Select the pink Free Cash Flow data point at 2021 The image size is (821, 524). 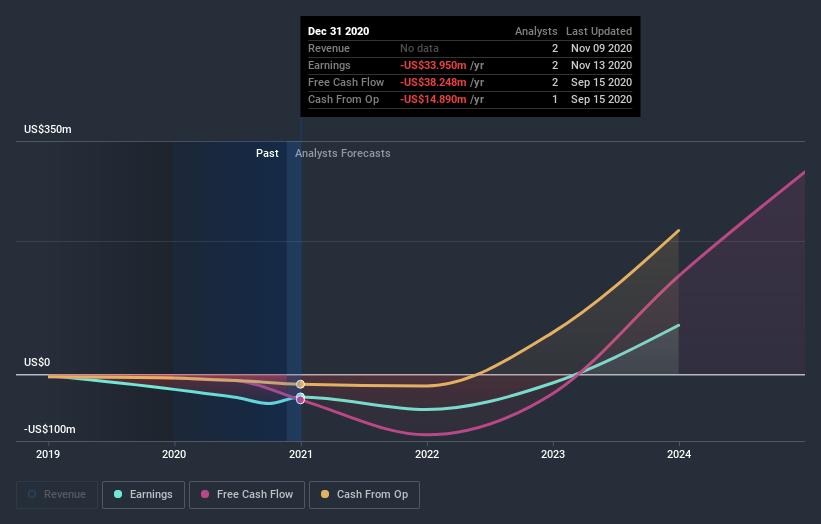301,400
